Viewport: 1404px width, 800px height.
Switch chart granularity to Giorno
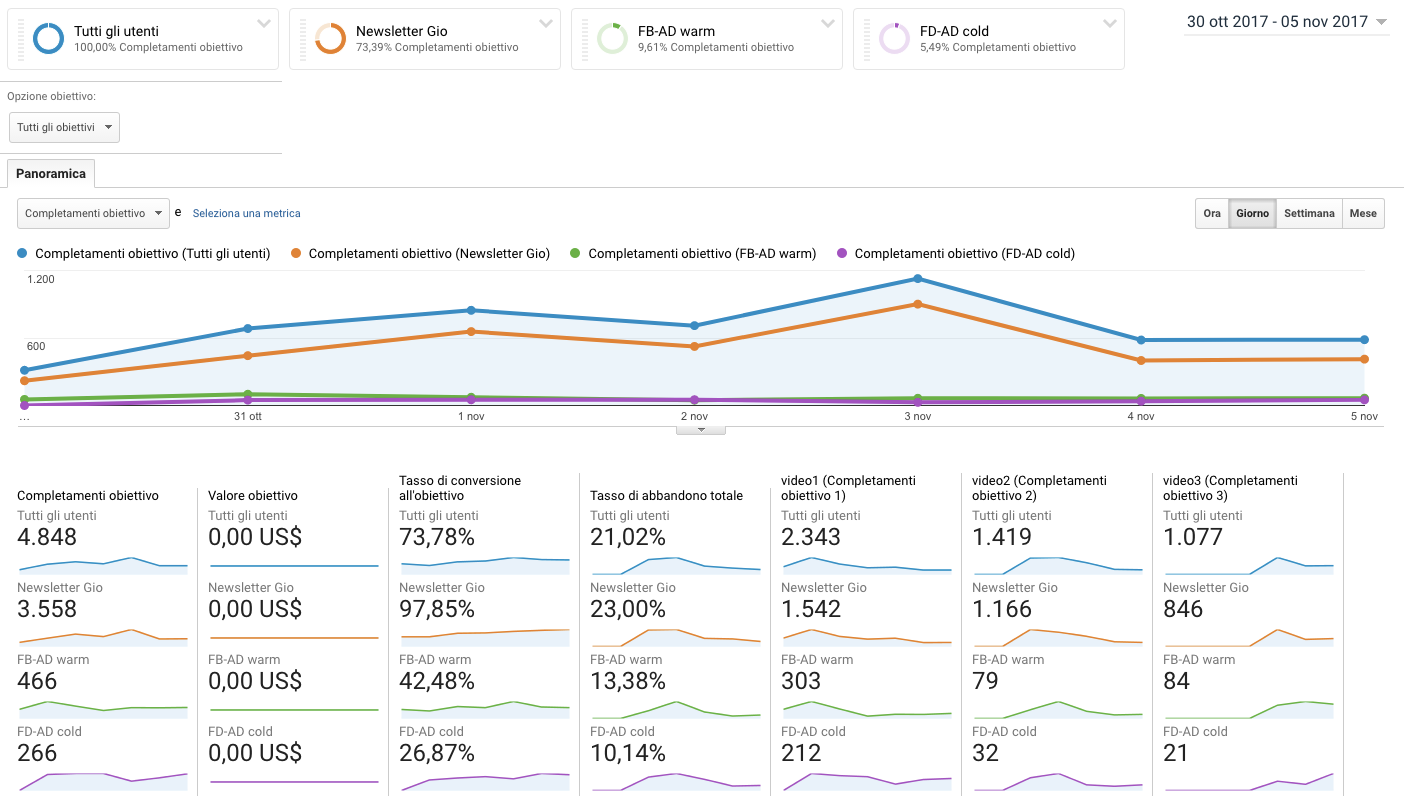(x=1252, y=213)
